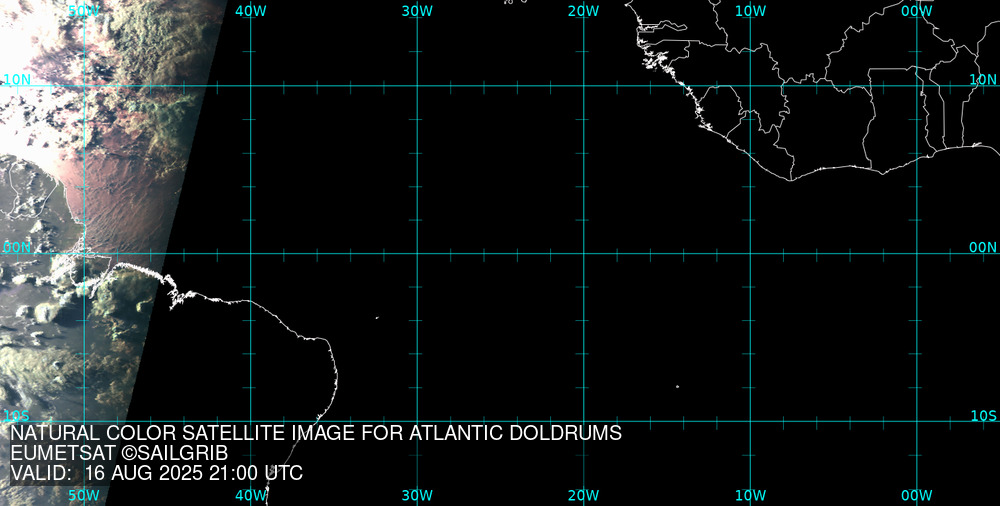Click the 10S latitude label on the left edge
The width and height of the screenshot is (1000, 506).
pyautogui.click(x=17, y=416)
